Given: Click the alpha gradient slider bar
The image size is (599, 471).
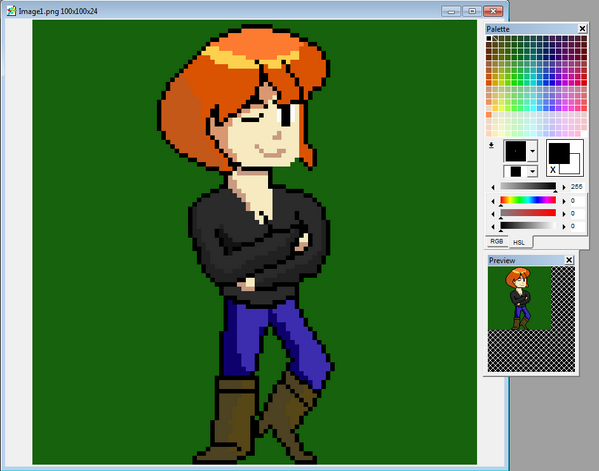Looking at the screenshot, I should (x=528, y=186).
